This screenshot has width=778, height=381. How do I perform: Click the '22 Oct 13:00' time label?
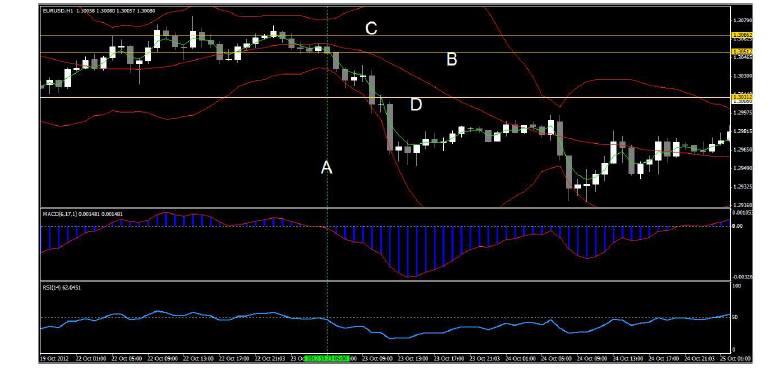pos(198,358)
